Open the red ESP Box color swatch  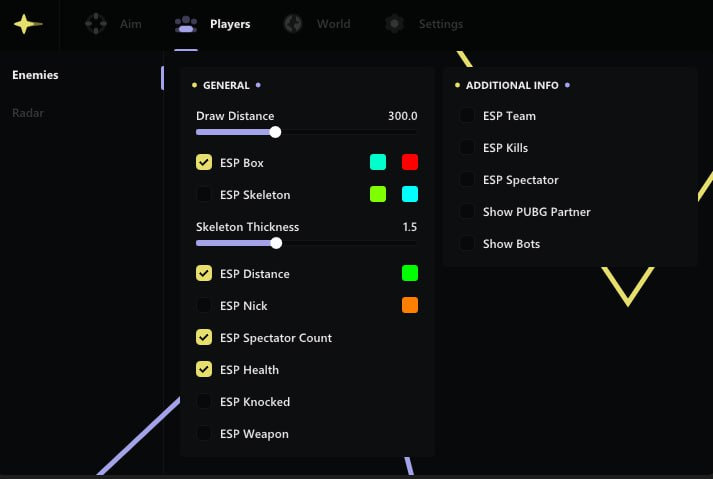click(x=410, y=162)
